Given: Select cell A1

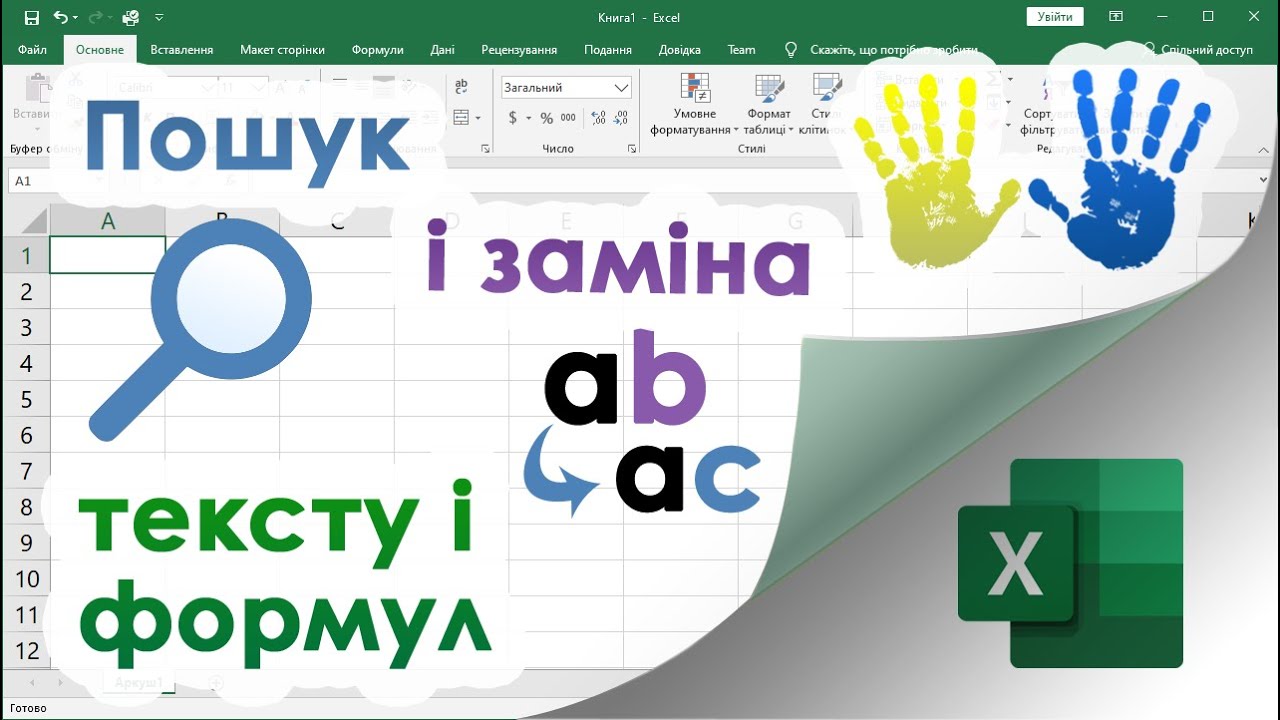Looking at the screenshot, I should (108, 255).
